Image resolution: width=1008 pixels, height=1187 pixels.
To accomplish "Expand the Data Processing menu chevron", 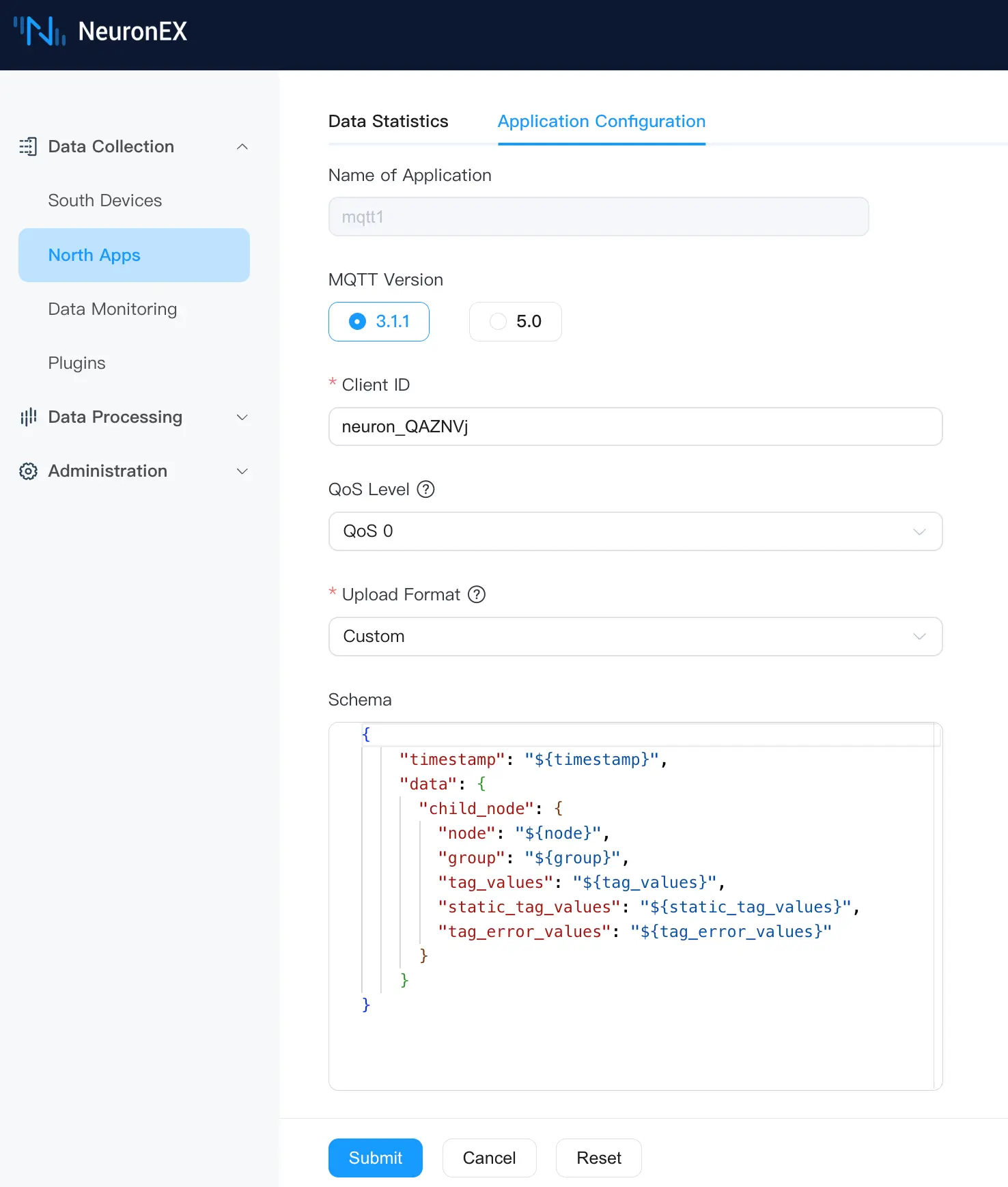I will 242,417.
